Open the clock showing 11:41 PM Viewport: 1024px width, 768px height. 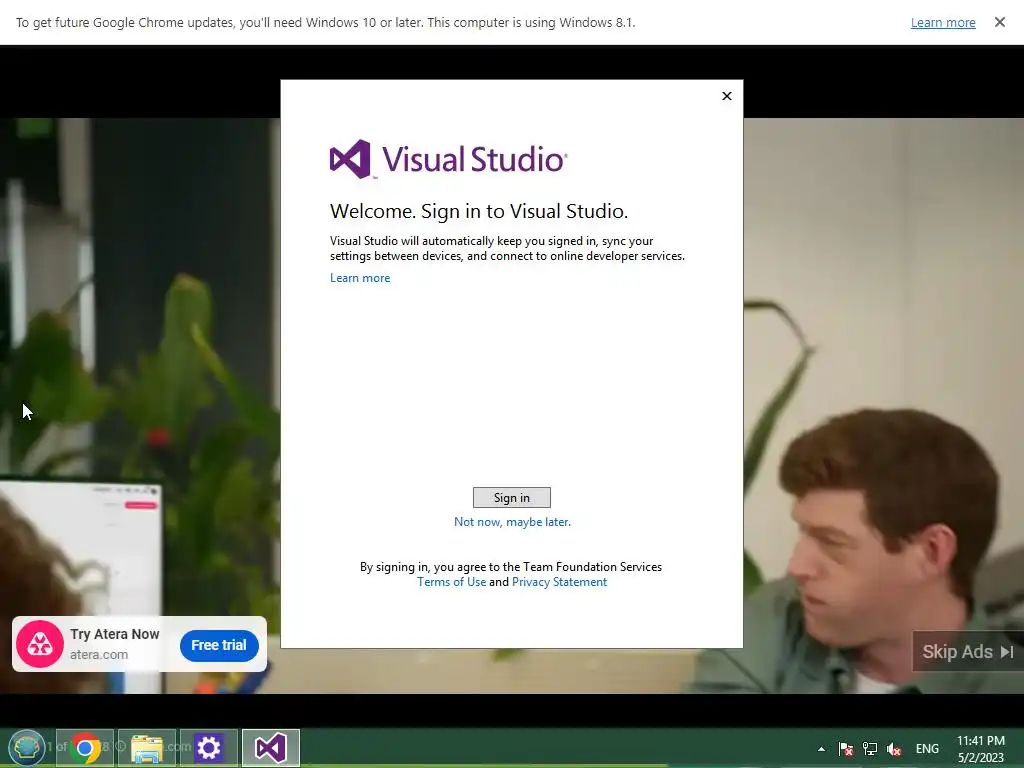click(x=981, y=749)
